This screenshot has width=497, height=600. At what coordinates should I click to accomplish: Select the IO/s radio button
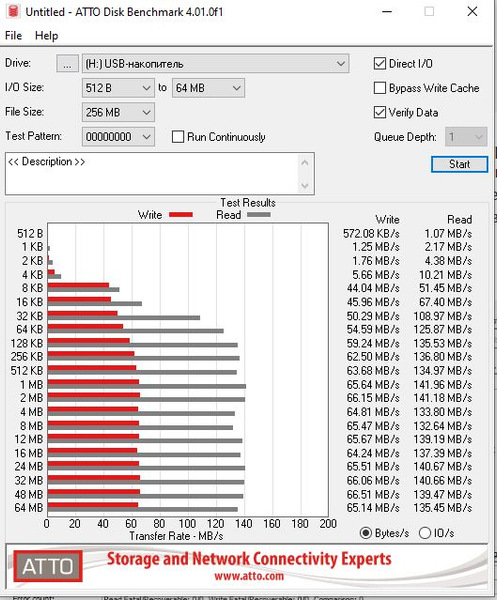click(425, 533)
